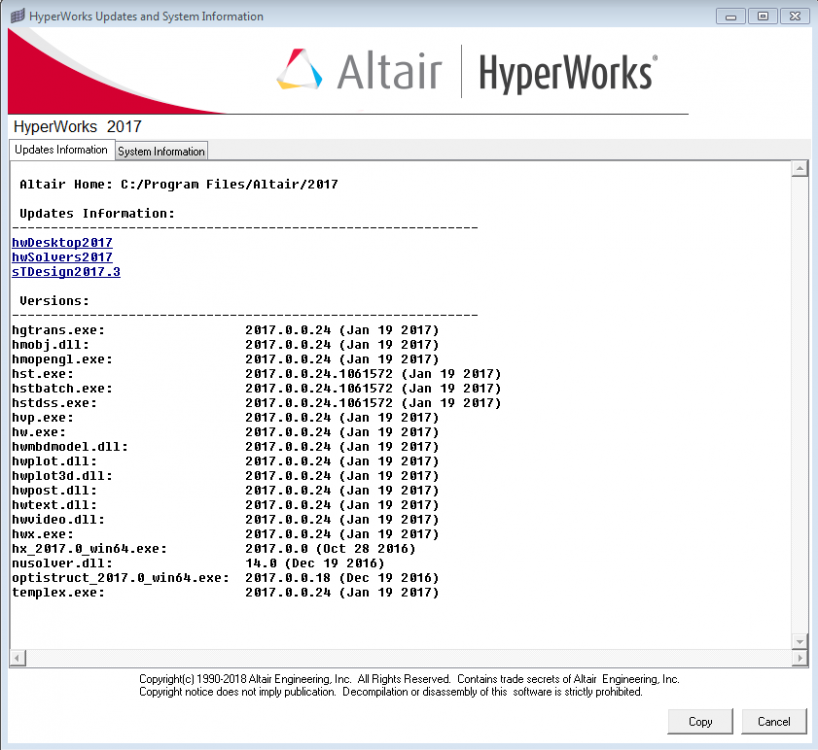Select the Updates Information tab
The height and width of the screenshot is (750, 818).
pos(61,150)
